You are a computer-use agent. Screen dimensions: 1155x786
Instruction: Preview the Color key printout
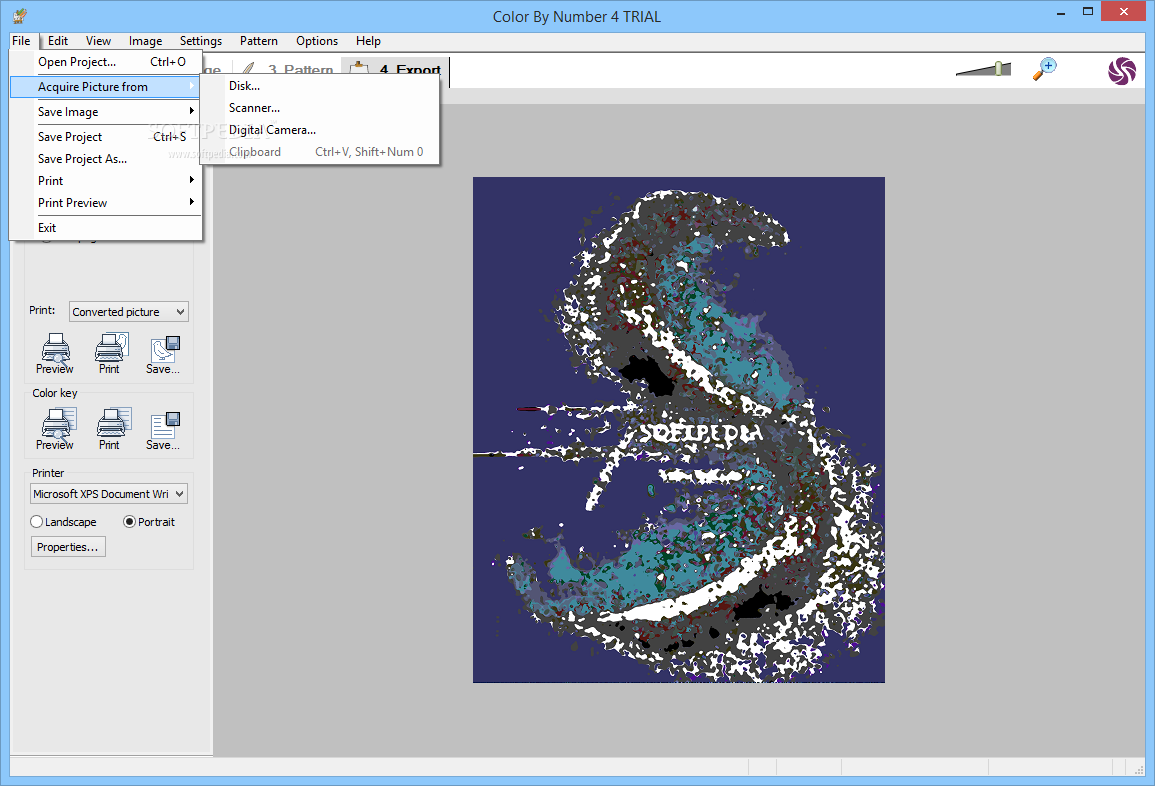55,429
